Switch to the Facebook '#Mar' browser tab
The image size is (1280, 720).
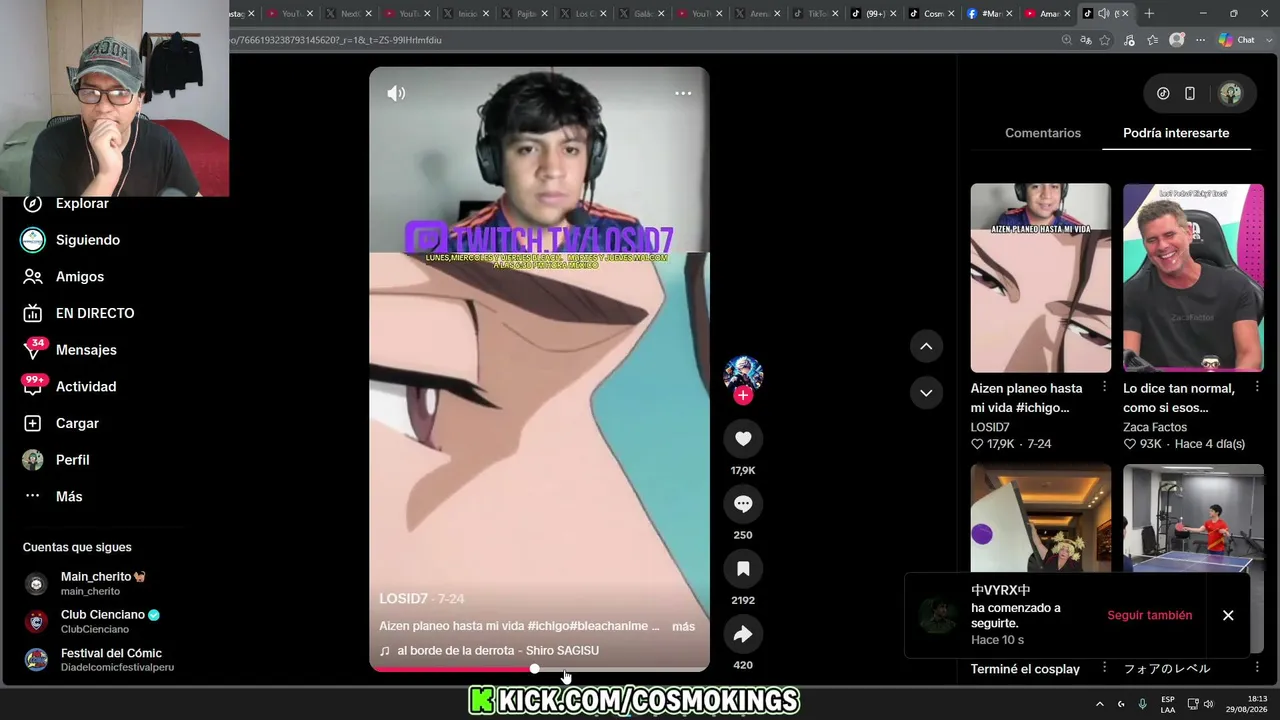pos(990,13)
